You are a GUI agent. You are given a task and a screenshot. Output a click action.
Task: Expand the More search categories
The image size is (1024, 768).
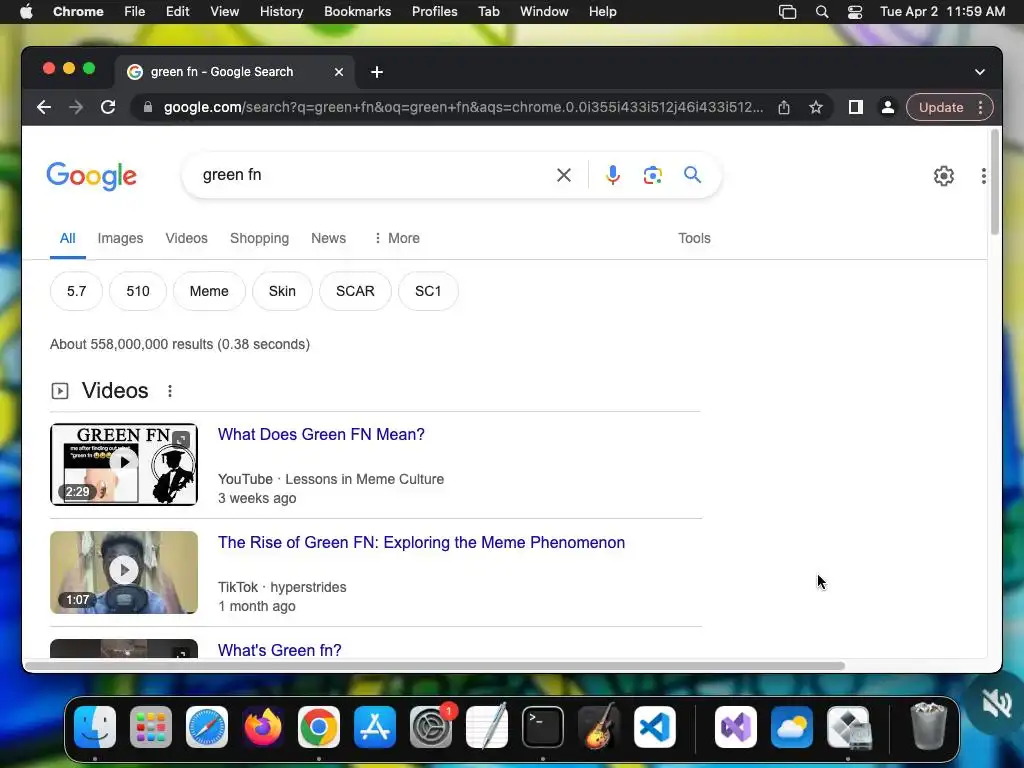(396, 238)
